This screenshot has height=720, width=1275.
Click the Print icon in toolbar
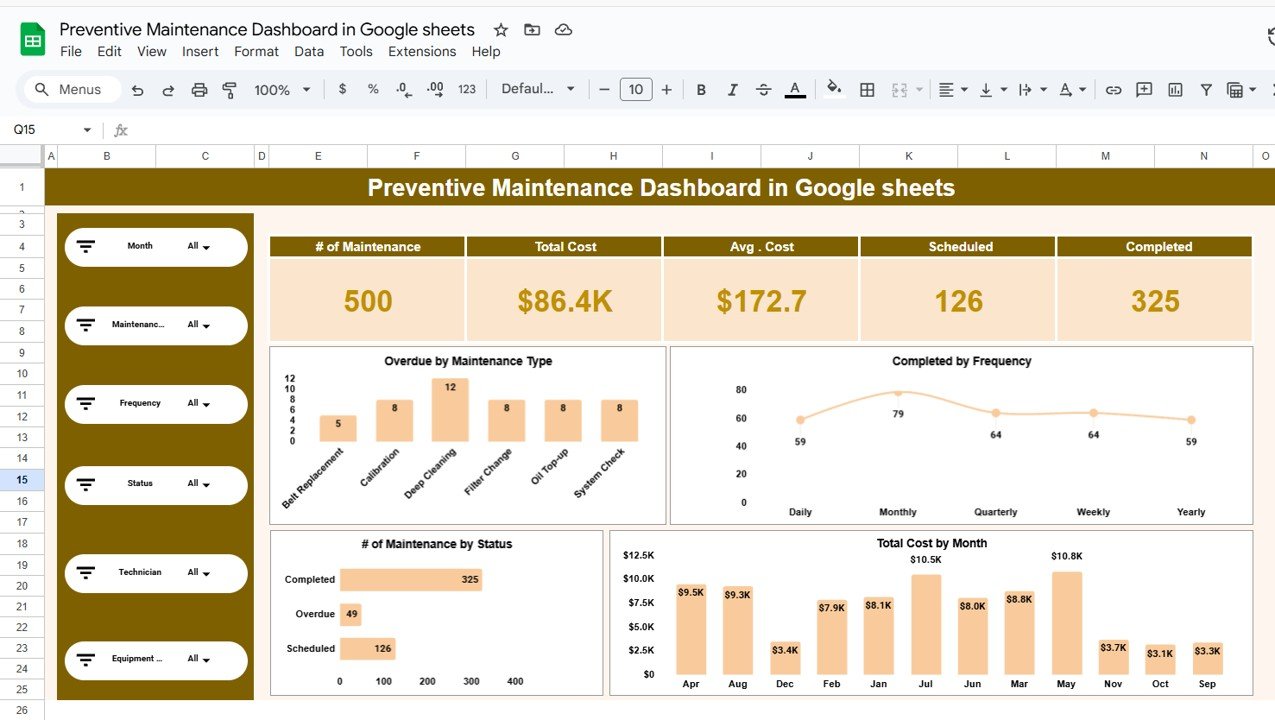199,90
